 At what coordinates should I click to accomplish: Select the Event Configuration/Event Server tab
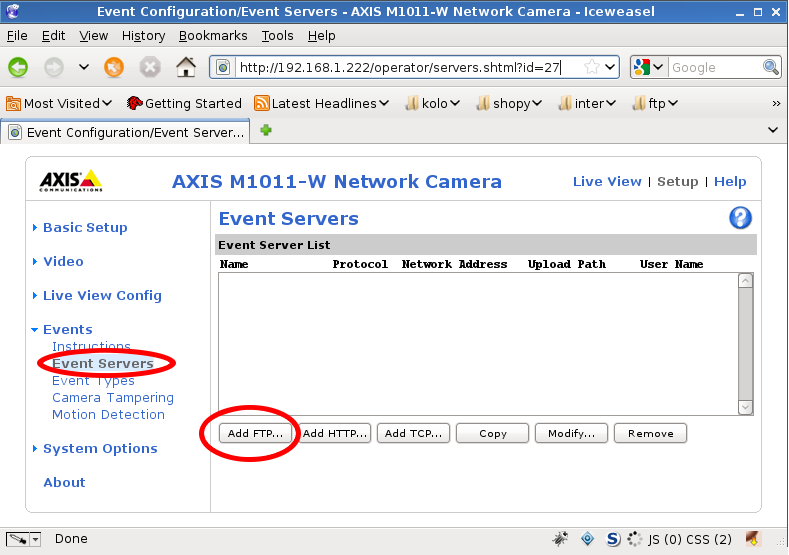click(126, 132)
